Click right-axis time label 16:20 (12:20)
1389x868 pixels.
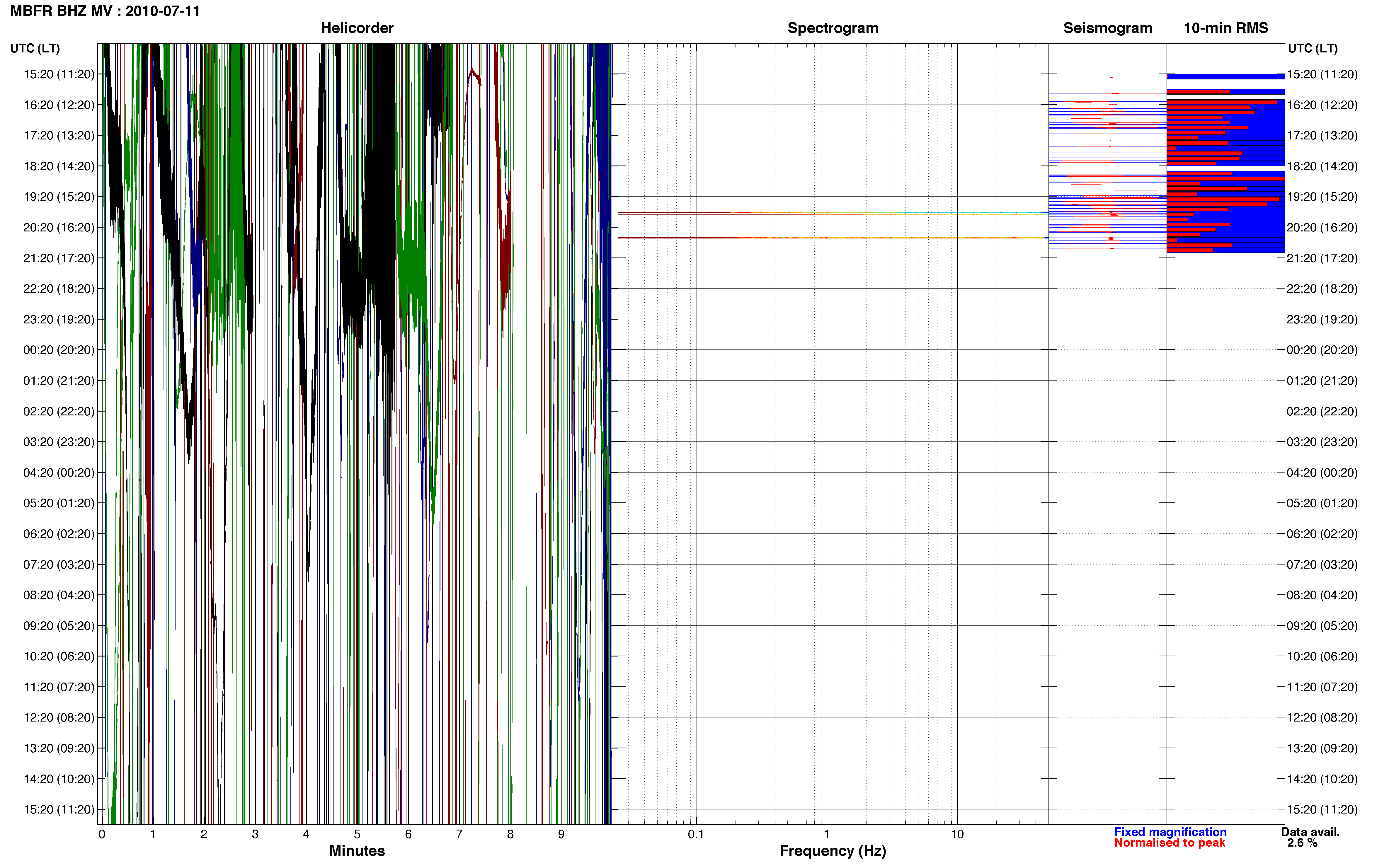(x=1322, y=105)
